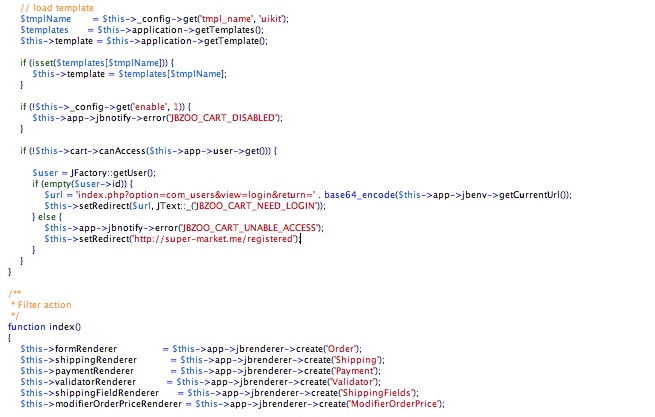Click $this->shippingFieldRenderer property
Screen dimensions: 655x417
tap(89, 393)
